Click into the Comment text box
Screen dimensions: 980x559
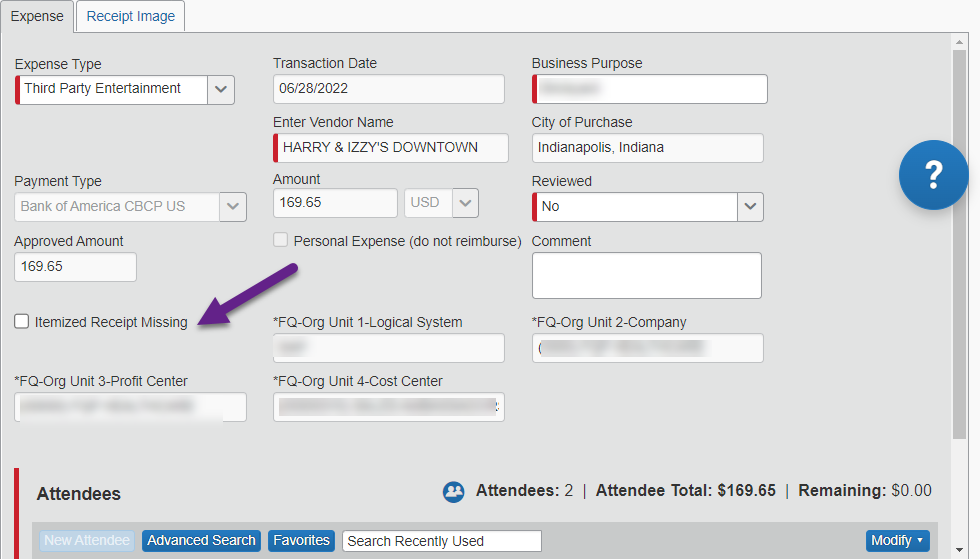coord(646,275)
